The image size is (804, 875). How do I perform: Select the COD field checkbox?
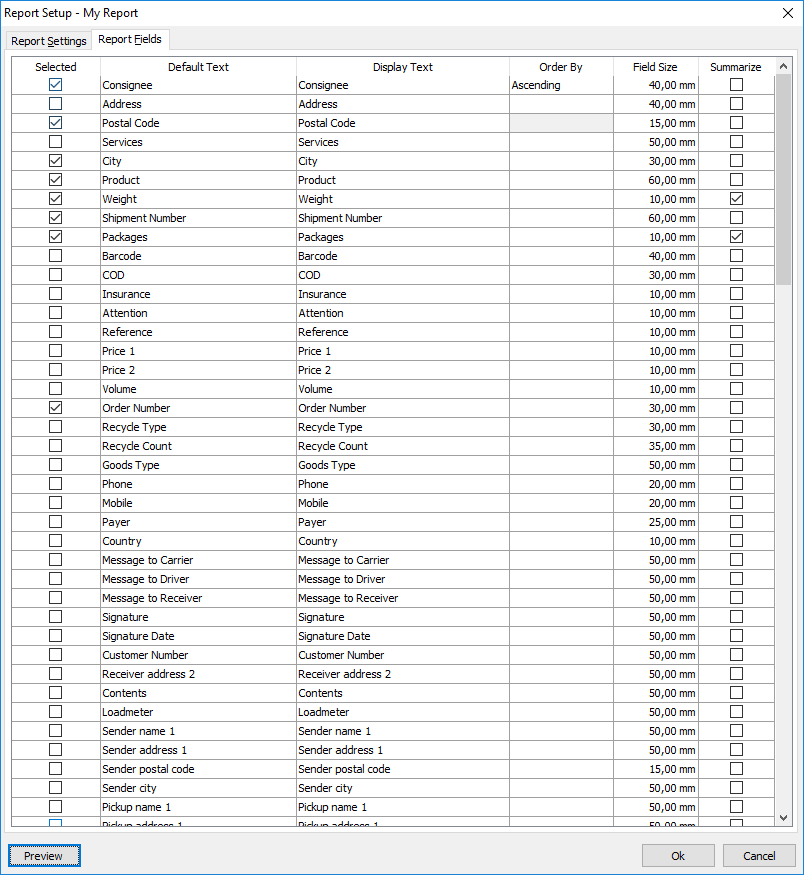click(x=55, y=275)
